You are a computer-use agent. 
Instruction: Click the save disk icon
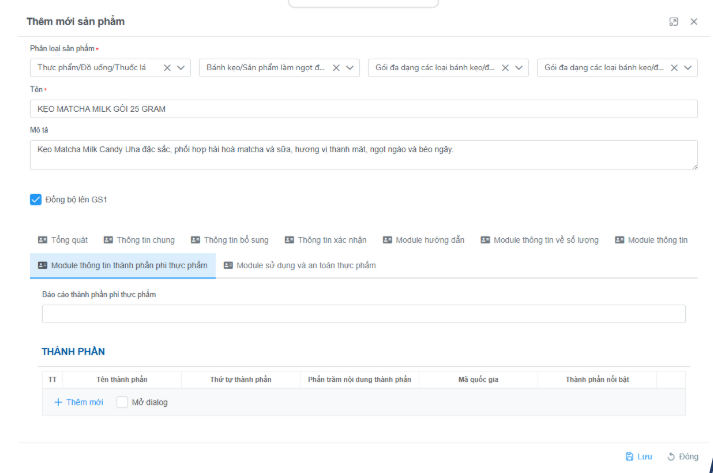(629, 456)
